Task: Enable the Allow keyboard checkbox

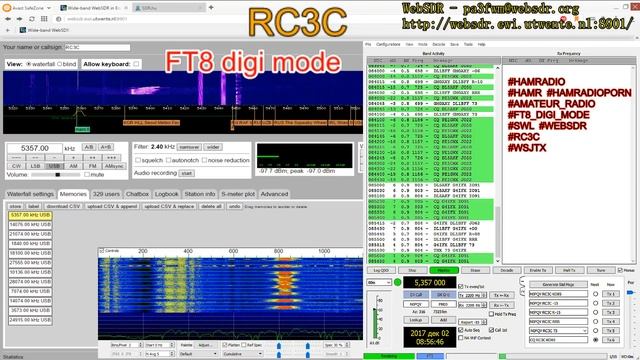Action: (x=136, y=64)
